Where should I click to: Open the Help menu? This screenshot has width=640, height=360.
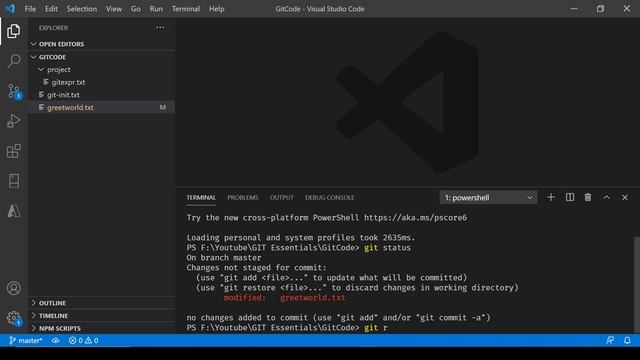pyautogui.click(x=217, y=9)
